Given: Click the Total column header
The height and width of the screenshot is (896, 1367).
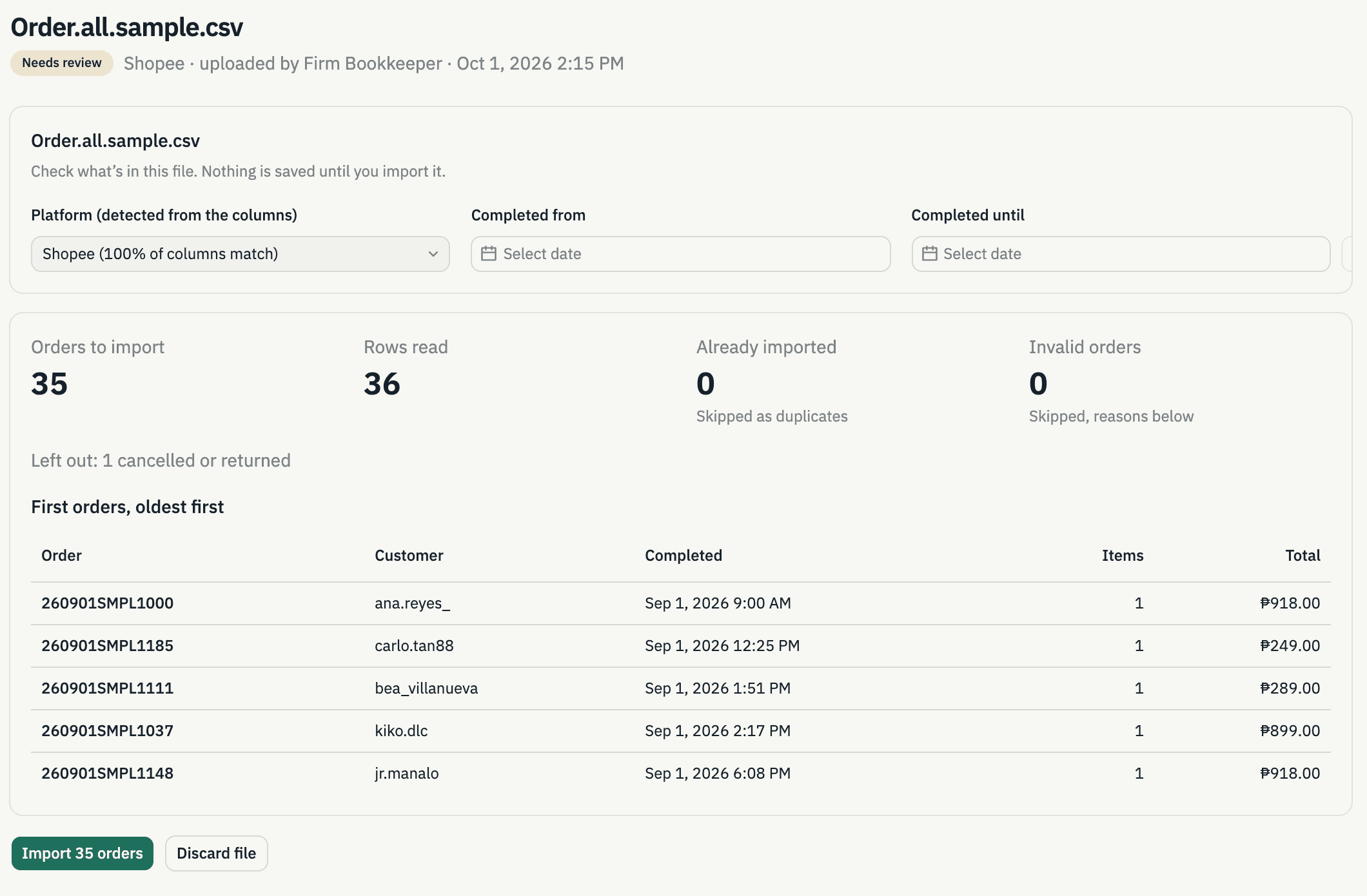Looking at the screenshot, I should [1303, 556].
